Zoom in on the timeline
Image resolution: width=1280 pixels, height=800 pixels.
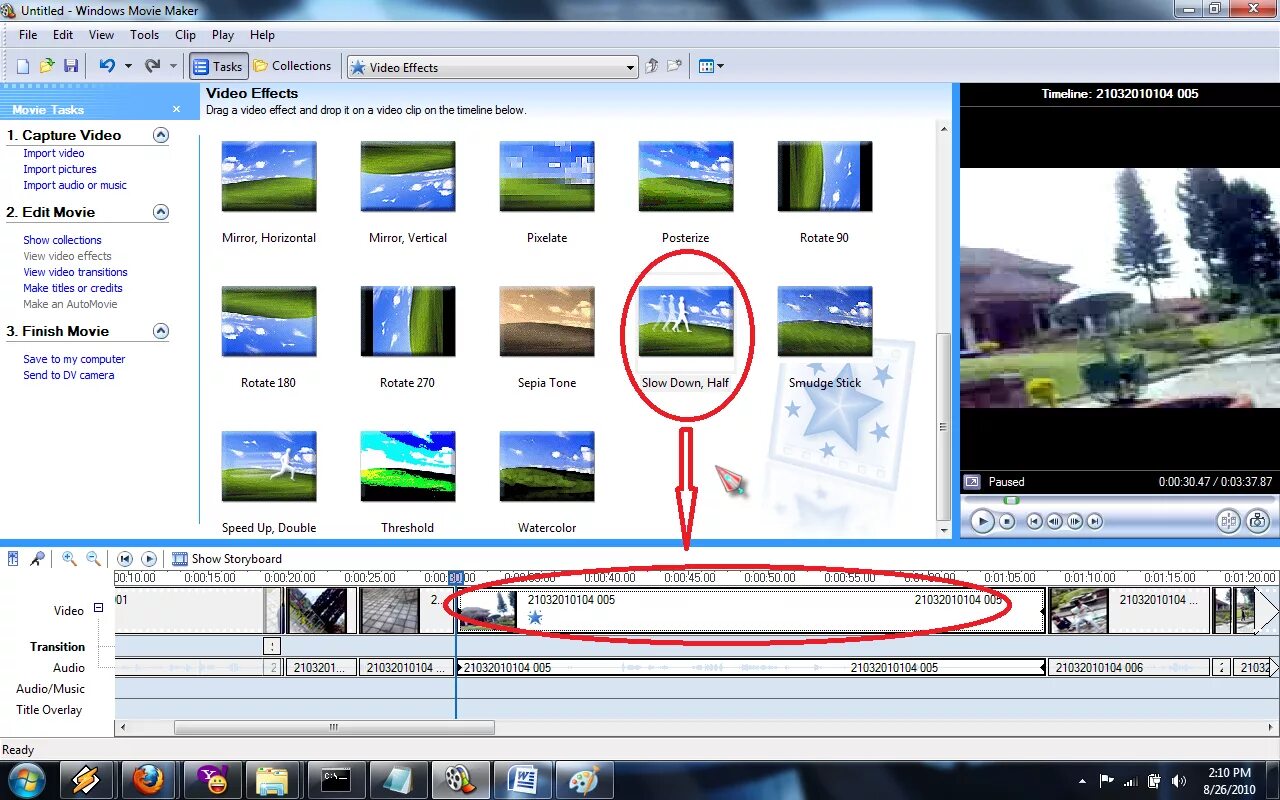coord(69,558)
